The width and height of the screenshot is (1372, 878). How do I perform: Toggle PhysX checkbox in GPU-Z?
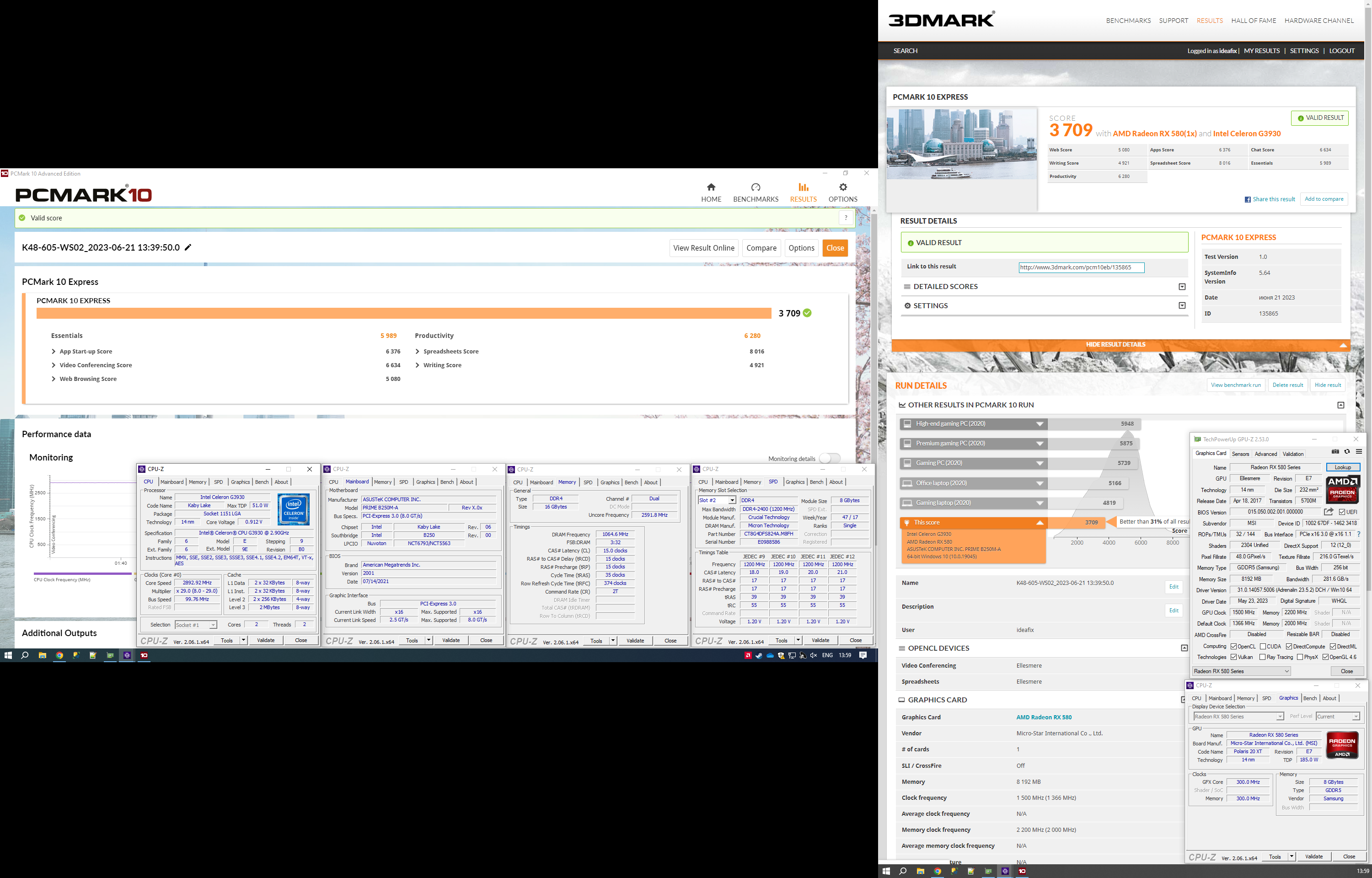click(x=1300, y=658)
